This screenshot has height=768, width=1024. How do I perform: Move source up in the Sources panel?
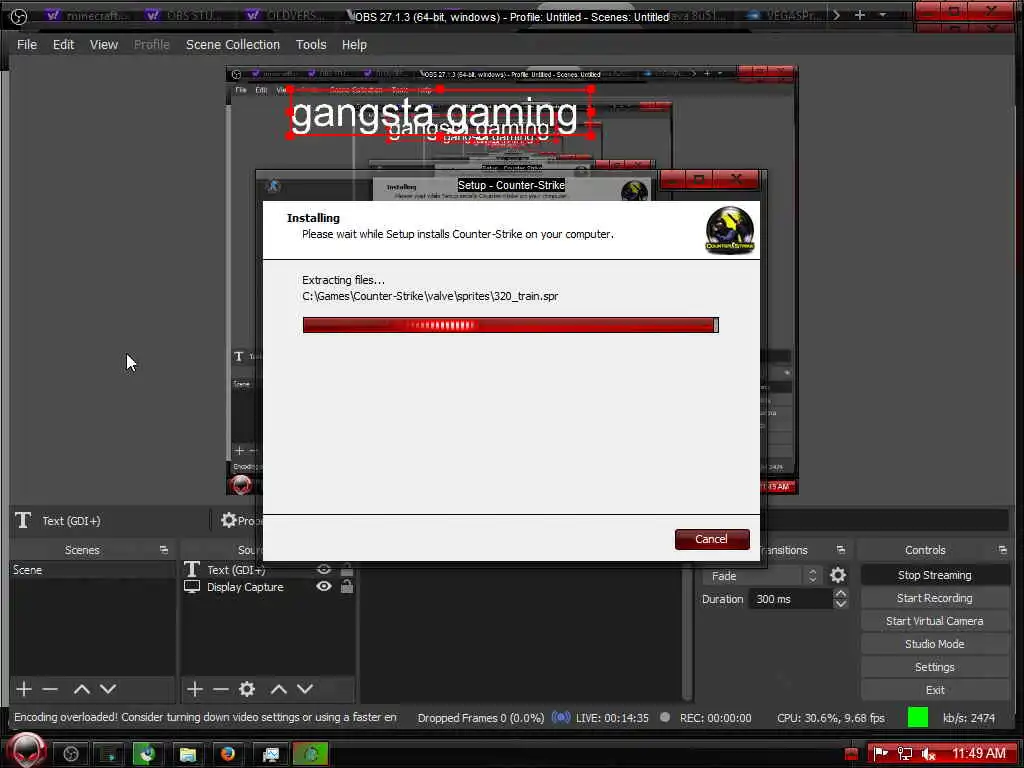tap(279, 689)
